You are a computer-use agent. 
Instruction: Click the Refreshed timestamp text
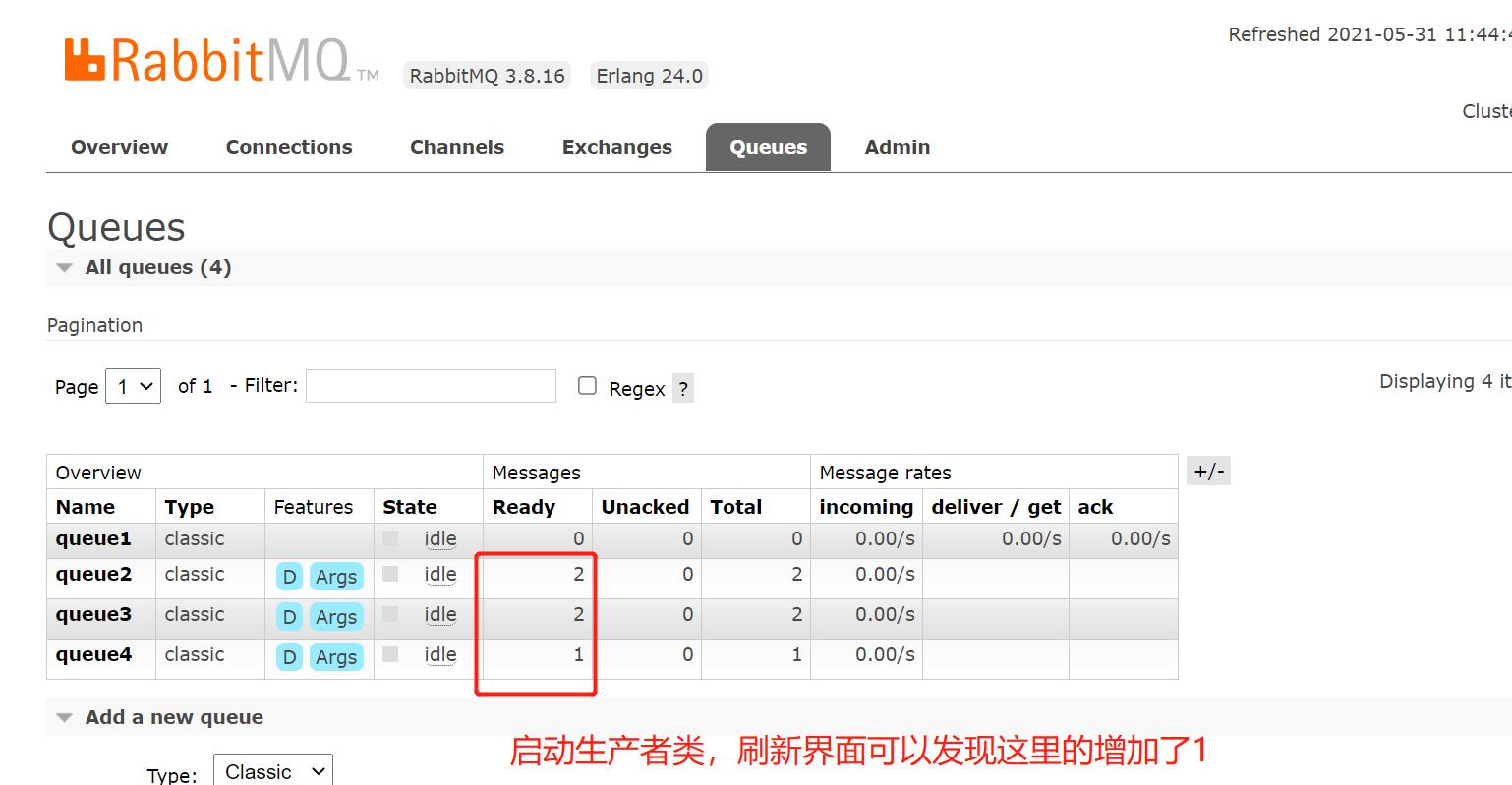[x=1369, y=34]
